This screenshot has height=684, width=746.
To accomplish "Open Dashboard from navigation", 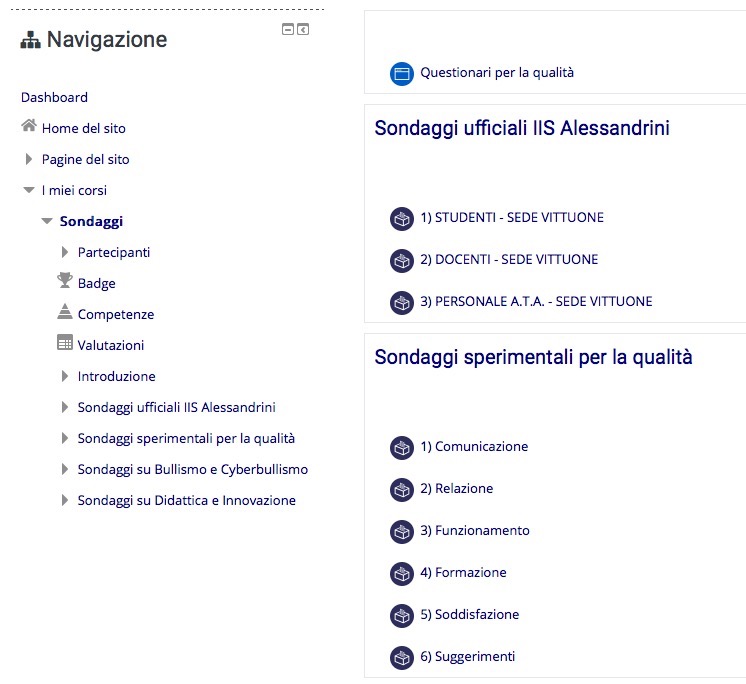I will pyautogui.click(x=54, y=98).
